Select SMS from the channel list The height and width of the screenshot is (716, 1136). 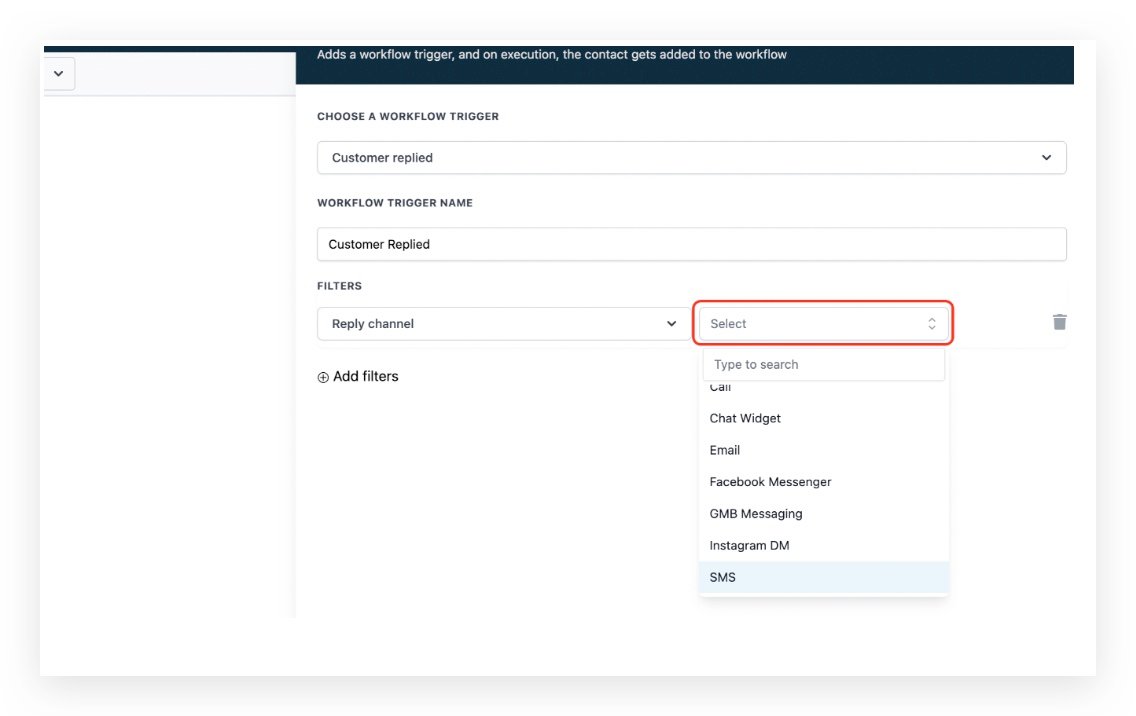[723, 577]
